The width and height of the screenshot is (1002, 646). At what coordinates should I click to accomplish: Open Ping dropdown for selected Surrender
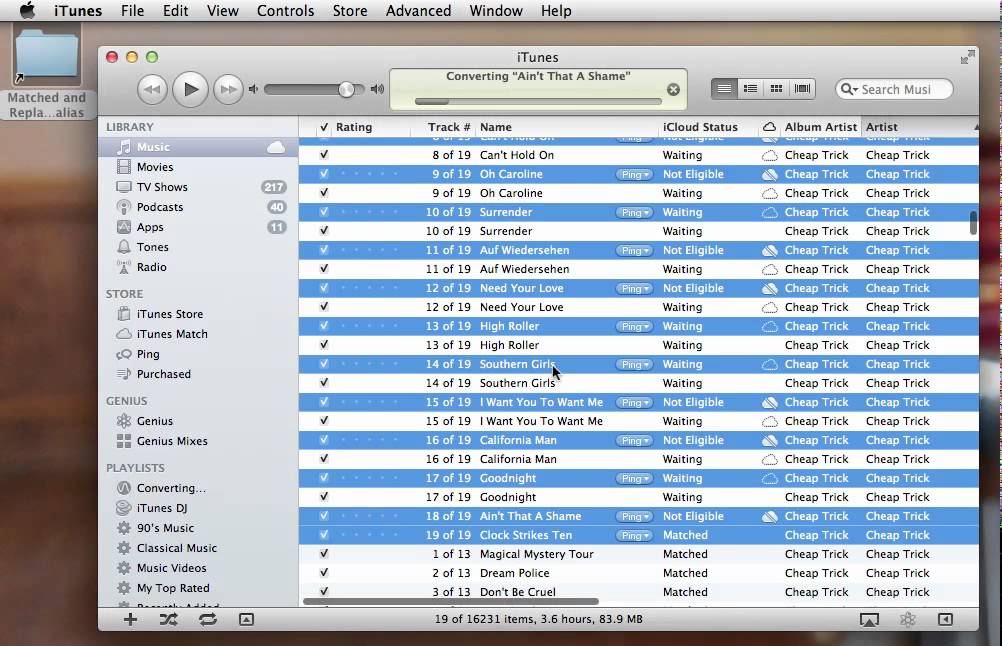point(634,213)
